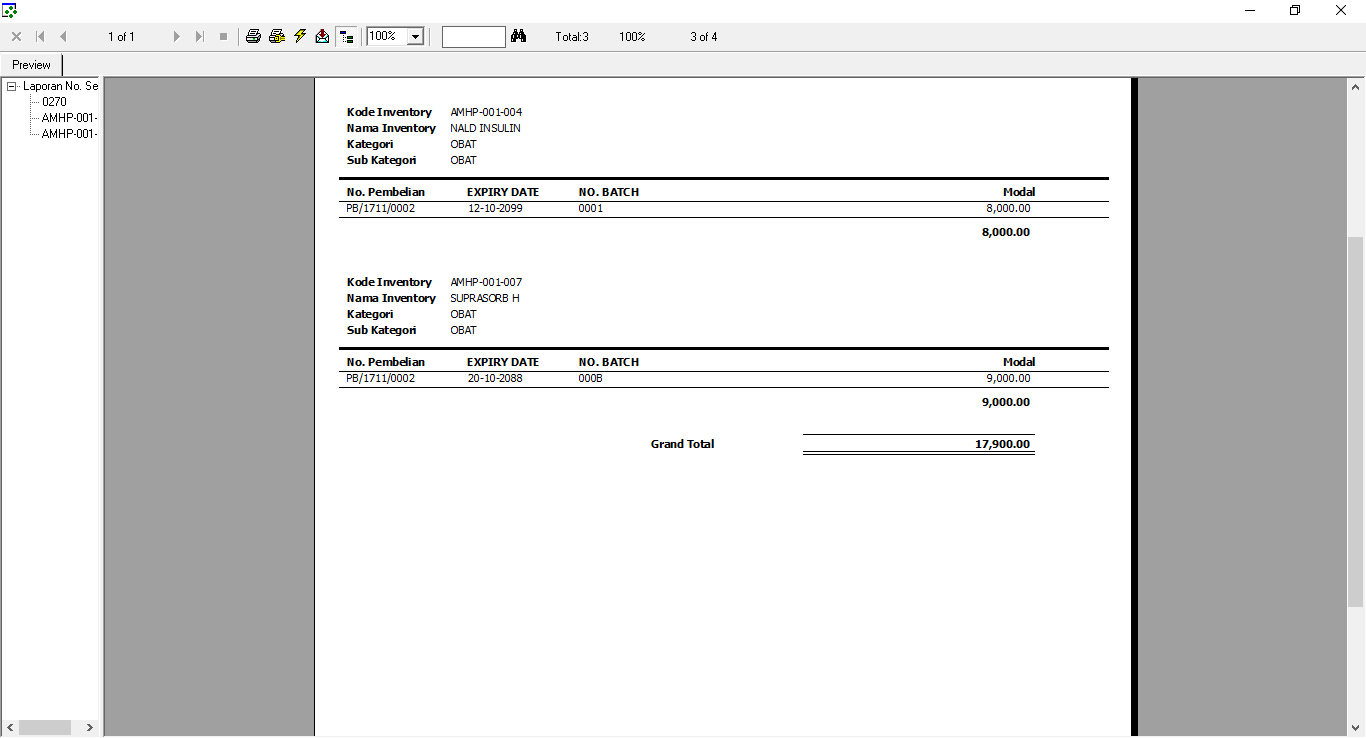Click the Close Current View X icon

[16, 37]
